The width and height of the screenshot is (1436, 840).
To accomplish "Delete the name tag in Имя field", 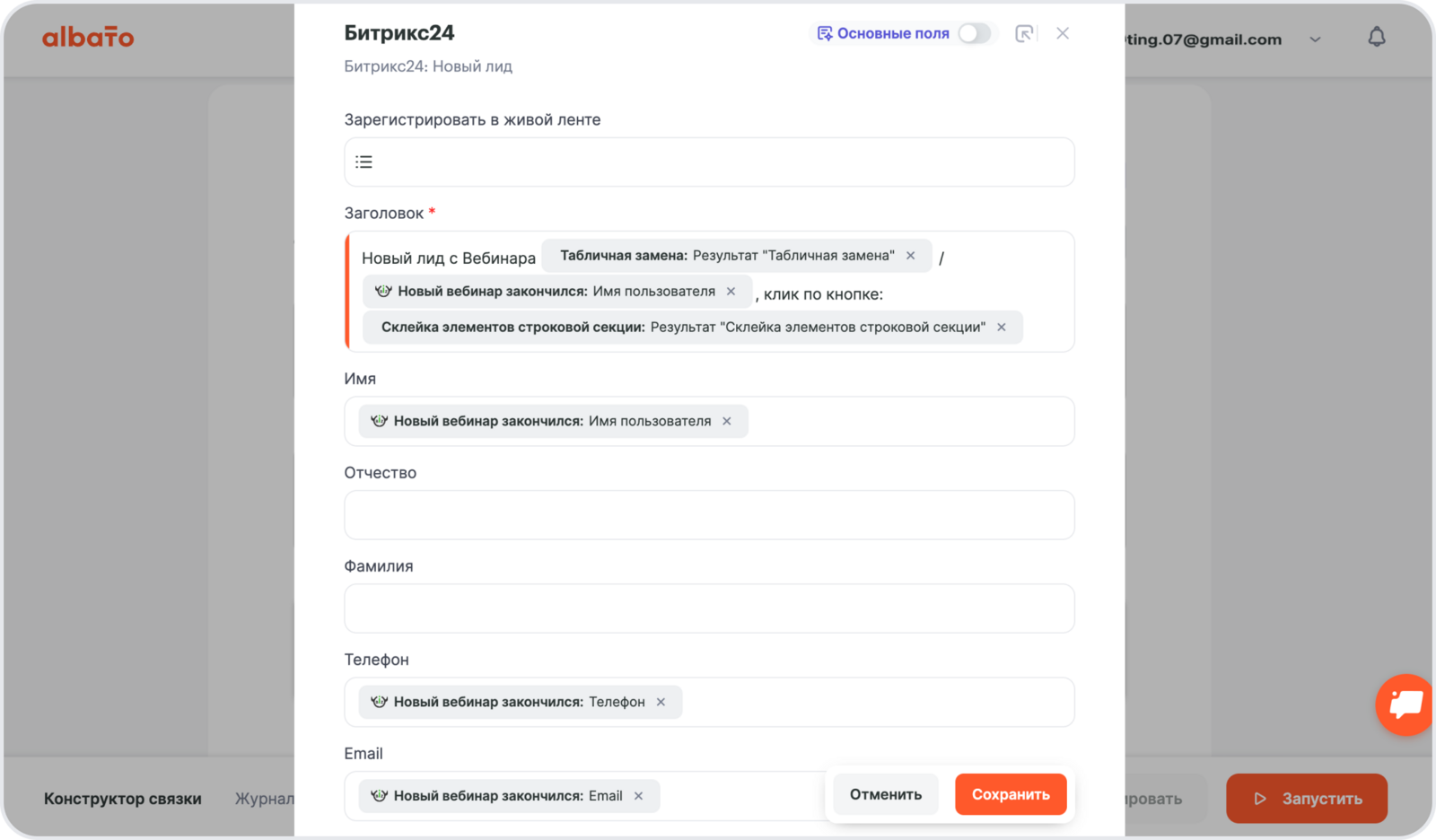I will point(727,422).
